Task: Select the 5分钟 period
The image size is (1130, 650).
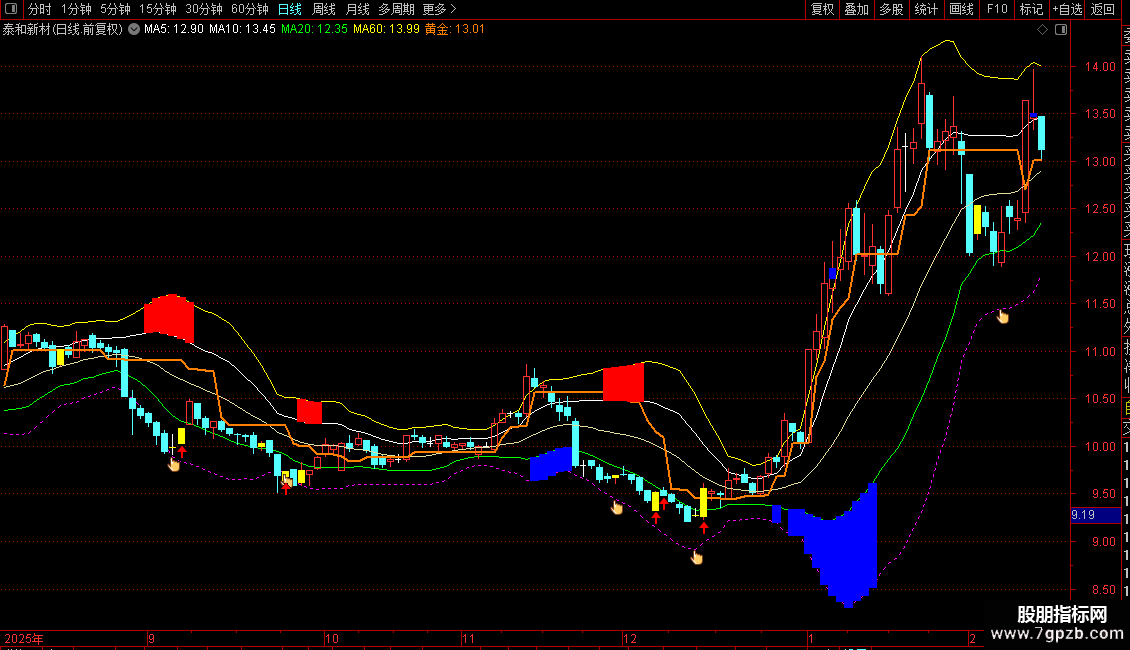Action: pyautogui.click(x=115, y=9)
